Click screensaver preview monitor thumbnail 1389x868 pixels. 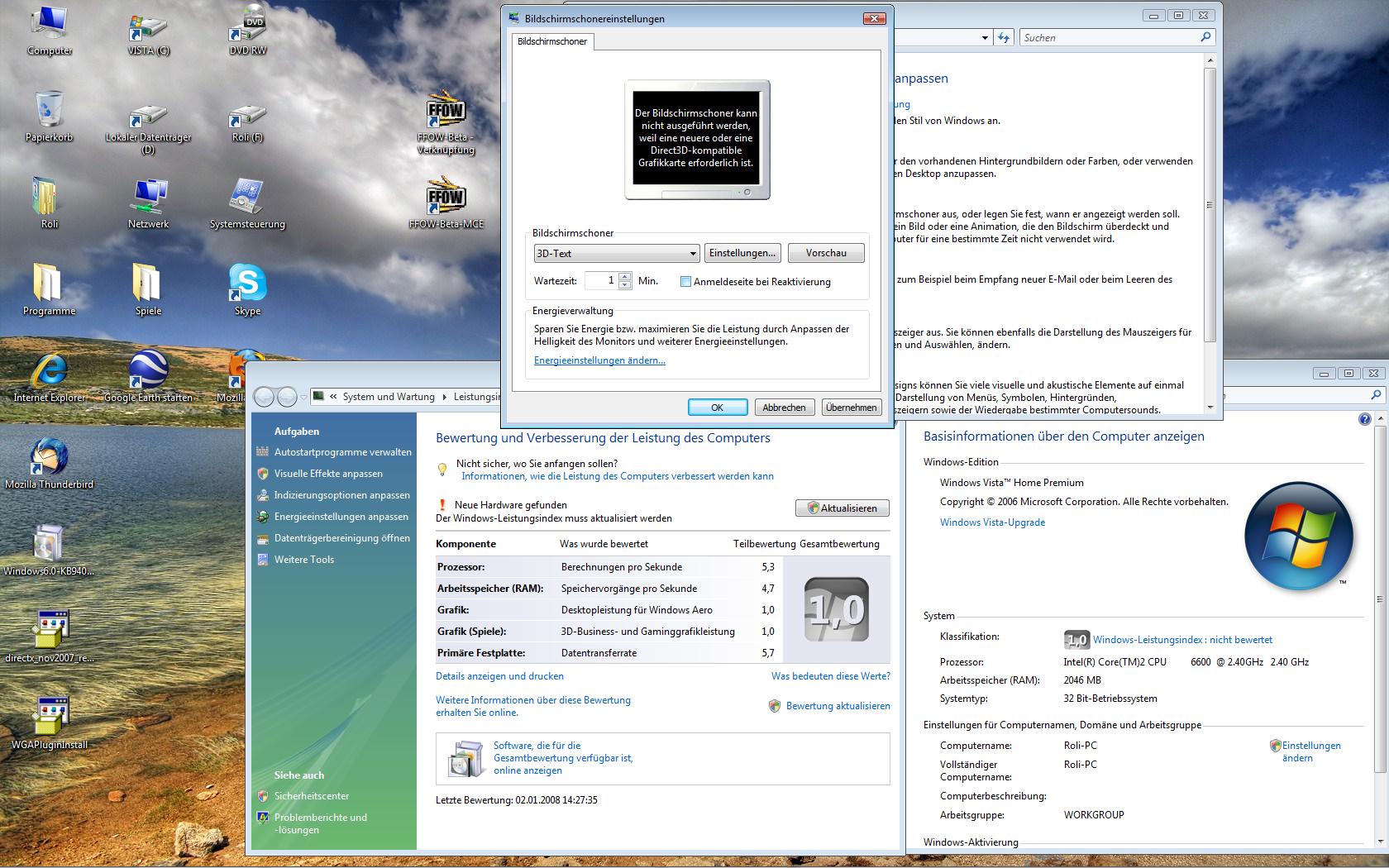tap(697, 140)
